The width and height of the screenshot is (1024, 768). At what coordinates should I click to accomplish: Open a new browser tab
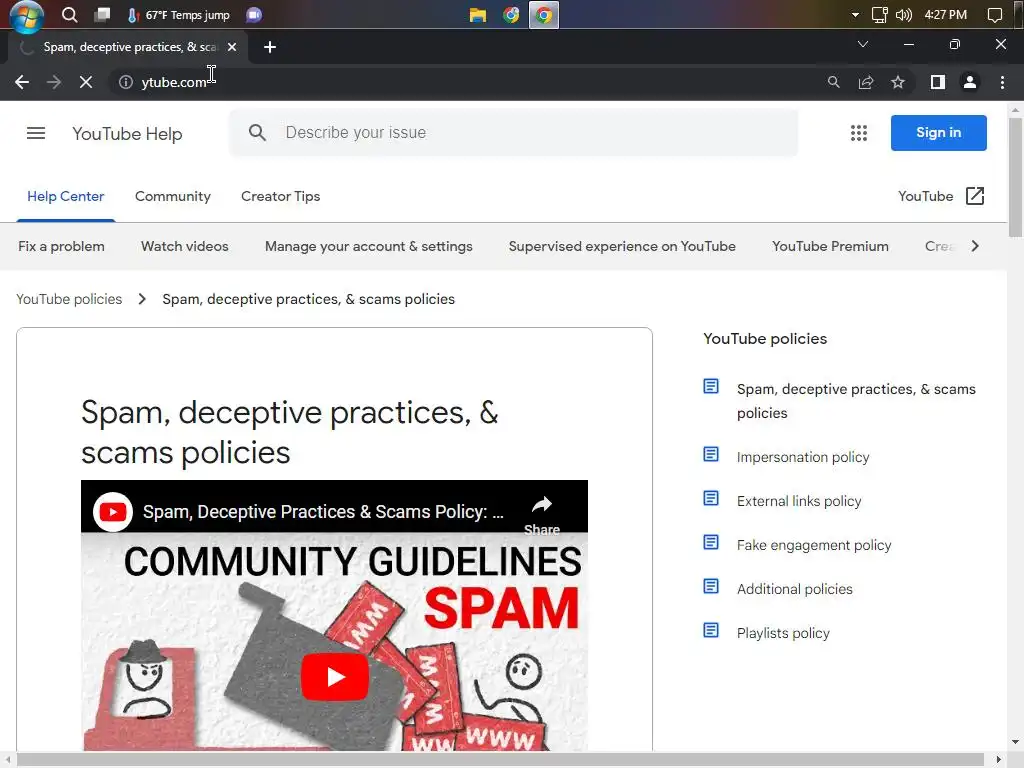tap(270, 47)
